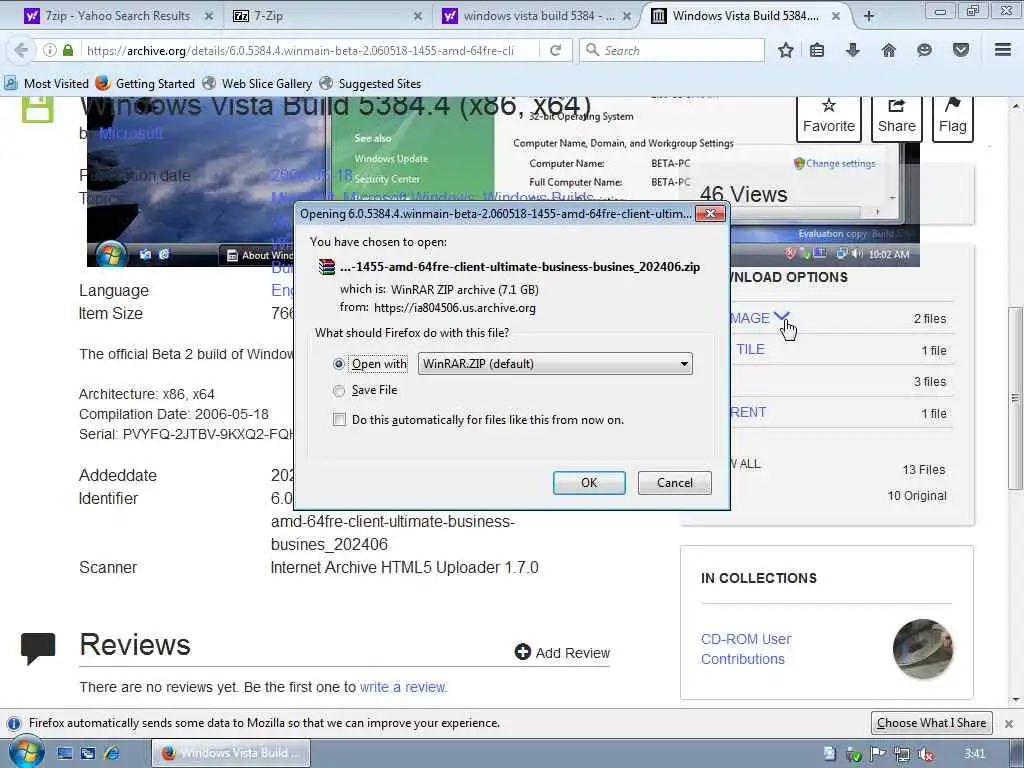The width and height of the screenshot is (1024, 768).
Task: Click the CD-ROM collection thumbnail image
Action: pyautogui.click(x=923, y=648)
